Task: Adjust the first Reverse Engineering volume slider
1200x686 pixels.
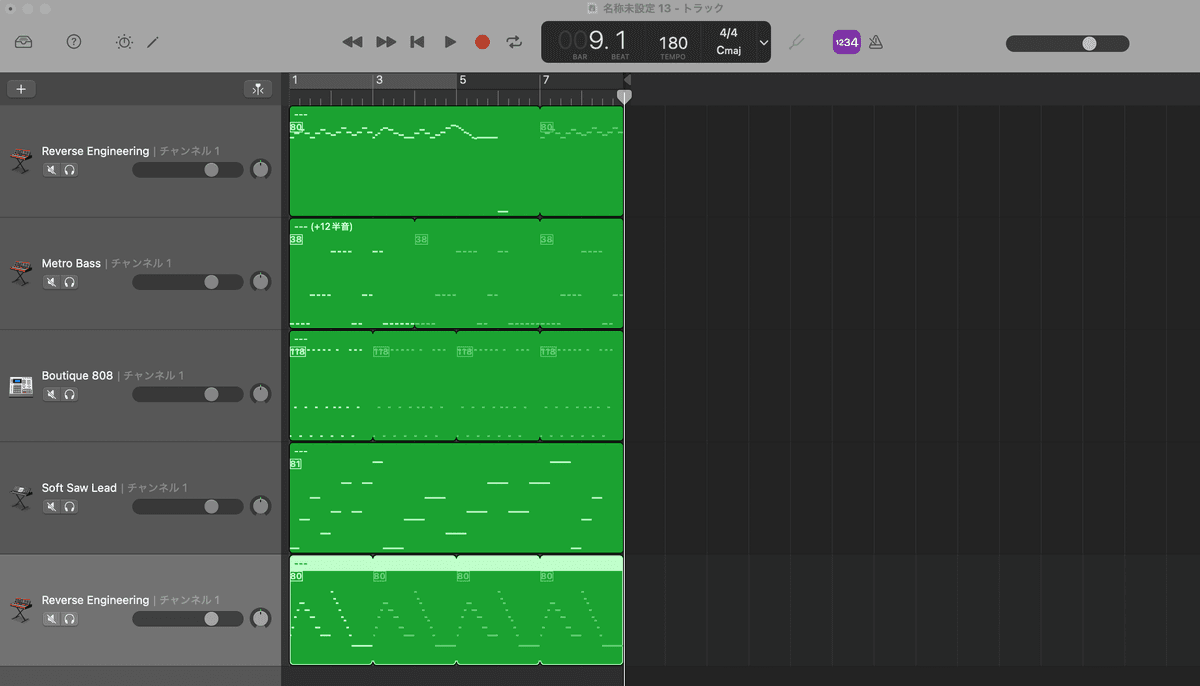Action: pos(187,170)
